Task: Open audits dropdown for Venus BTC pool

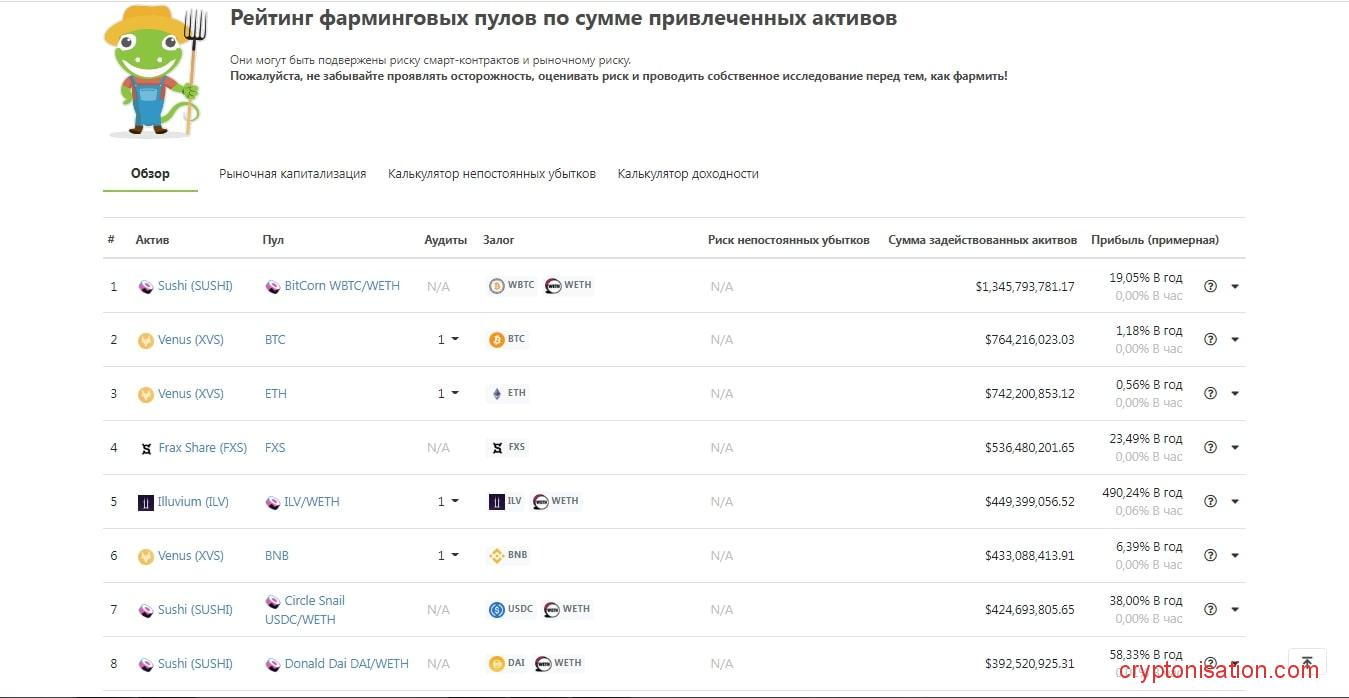Action: pos(448,340)
